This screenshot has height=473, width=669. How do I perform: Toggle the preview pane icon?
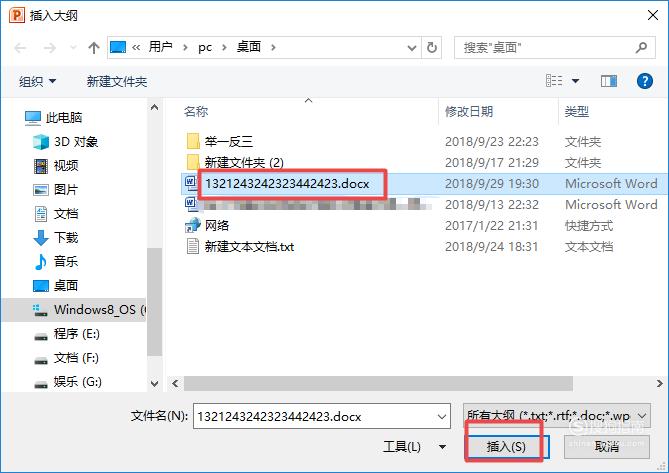point(608,81)
